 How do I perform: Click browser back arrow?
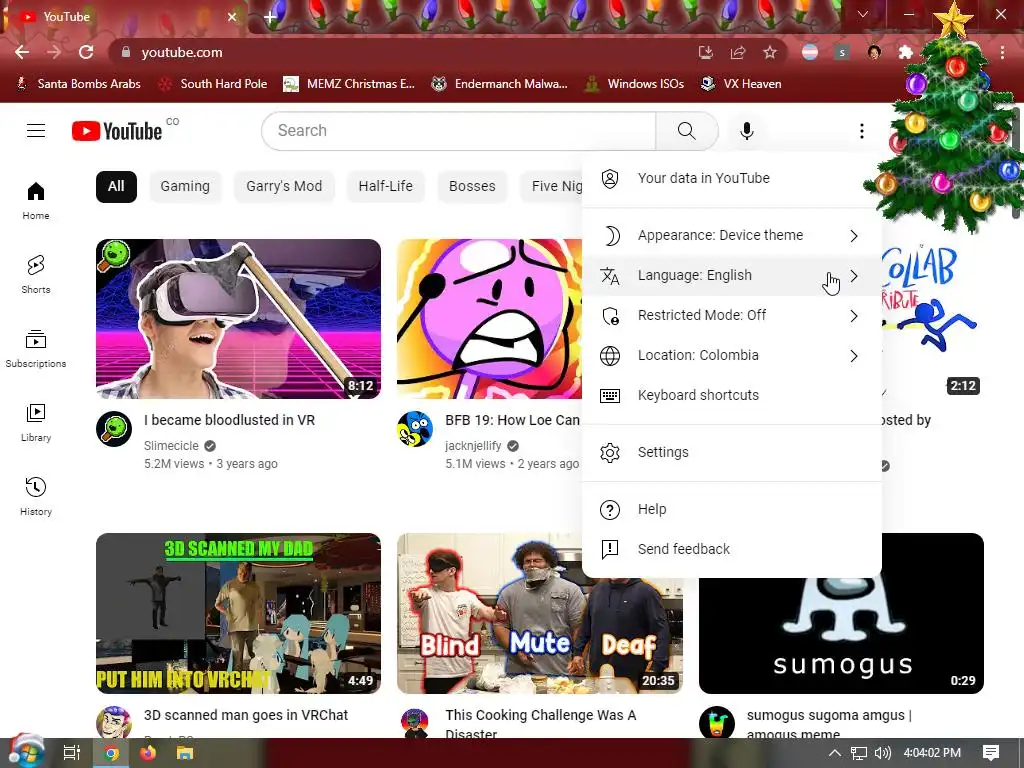click(x=22, y=52)
